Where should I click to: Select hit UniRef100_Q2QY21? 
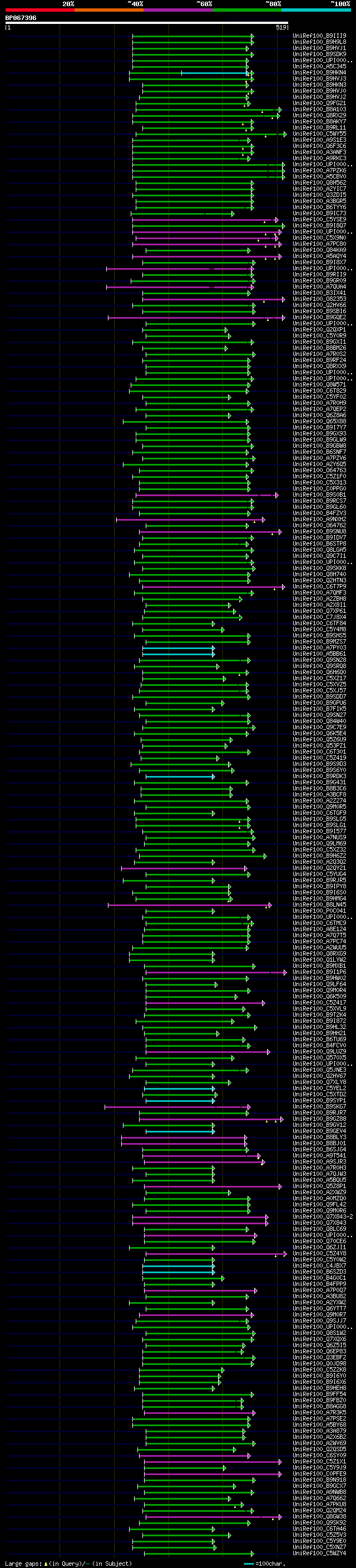(319, 868)
